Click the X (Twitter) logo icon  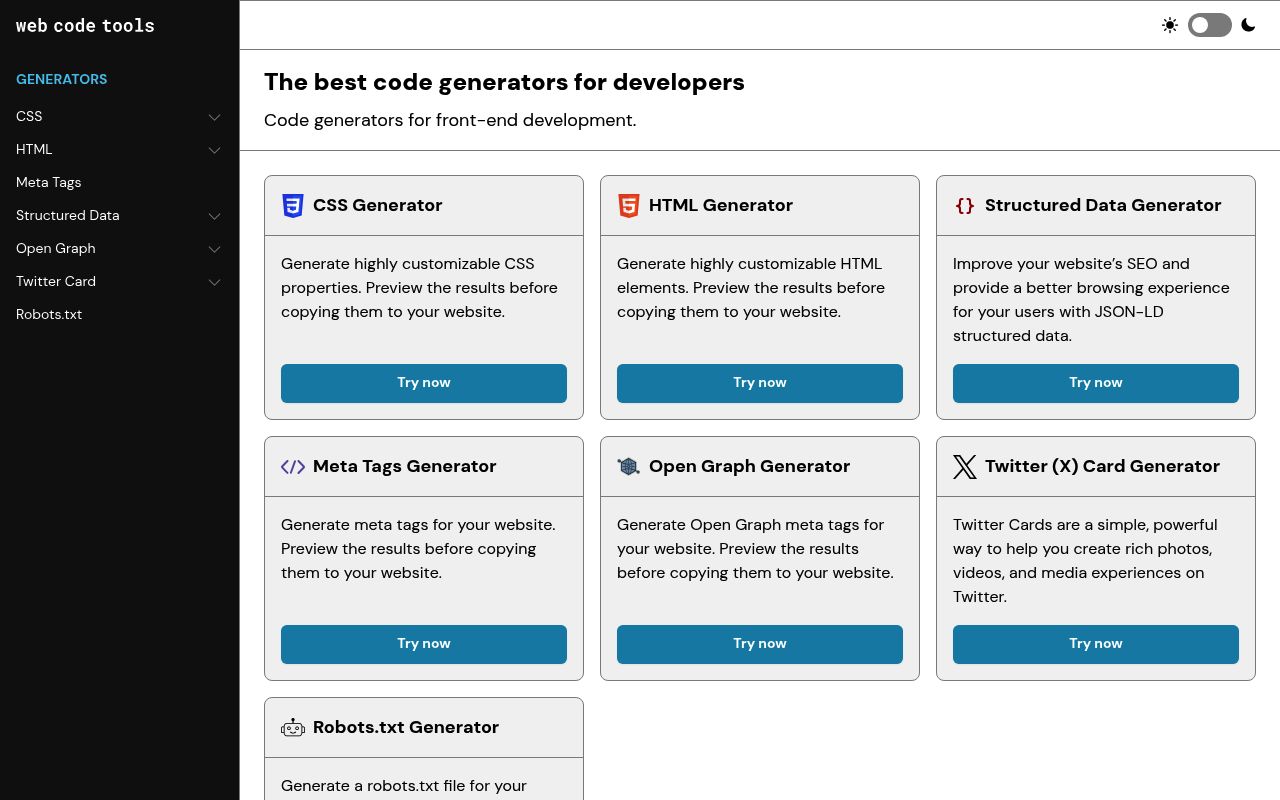click(x=964, y=466)
